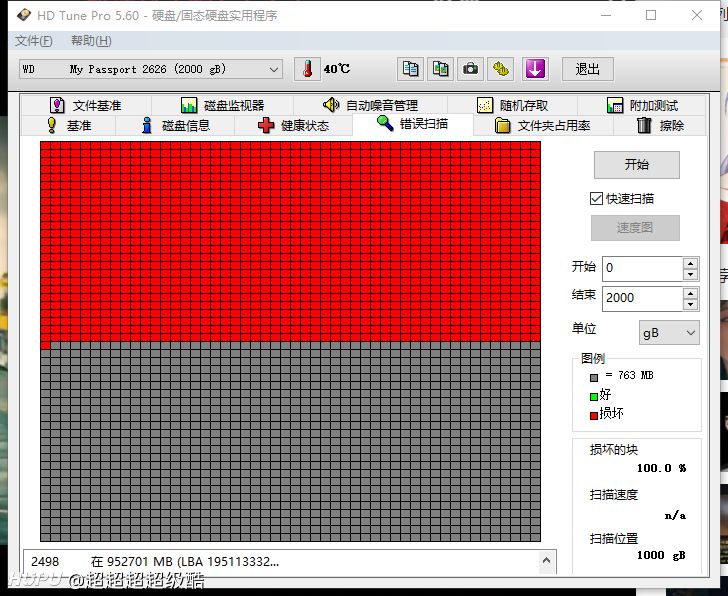Click the gray 763 MB legend square
The width and height of the screenshot is (728, 596).
(x=594, y=377)
